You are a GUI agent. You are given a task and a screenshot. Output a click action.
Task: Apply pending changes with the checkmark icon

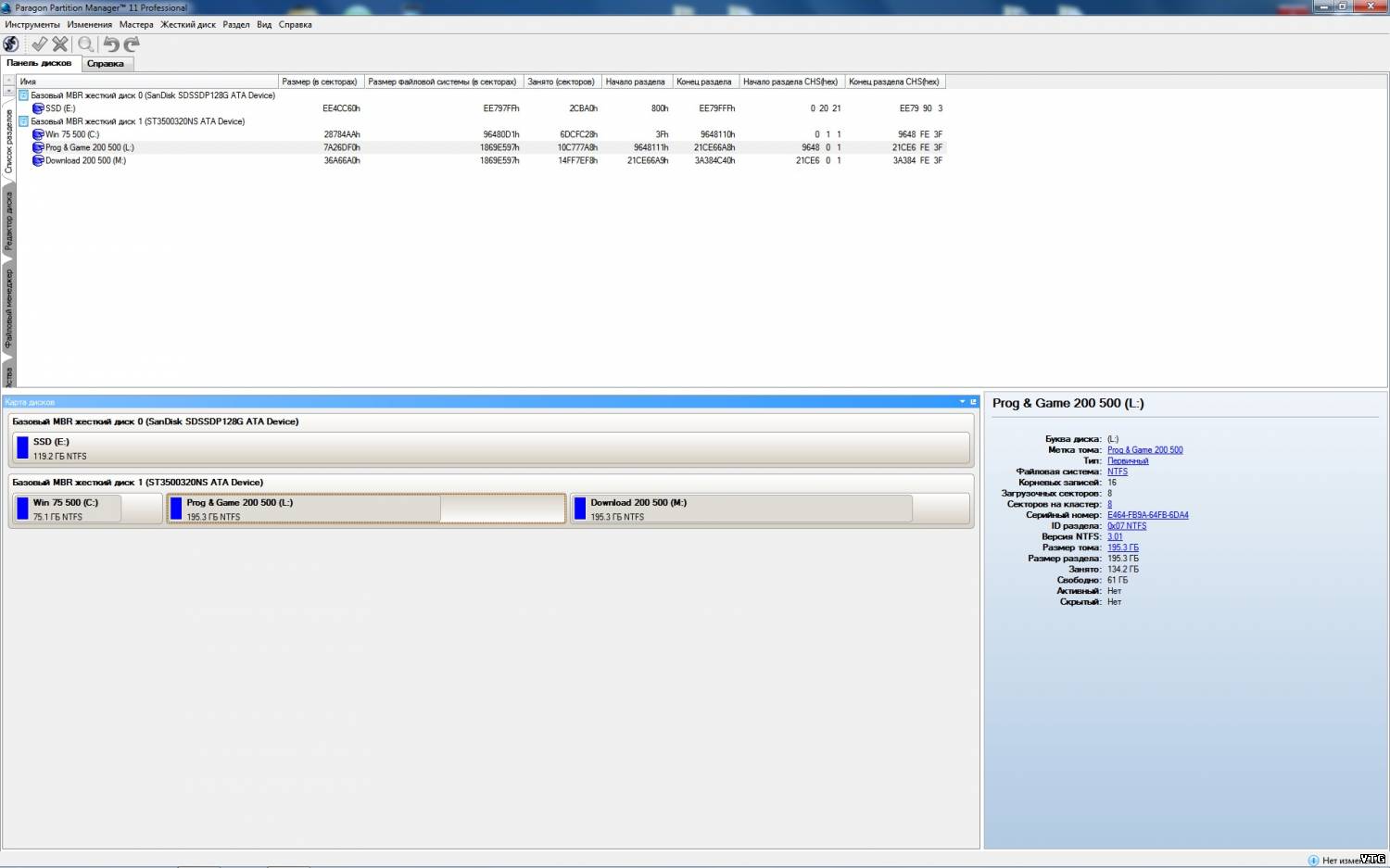(40, 44)
